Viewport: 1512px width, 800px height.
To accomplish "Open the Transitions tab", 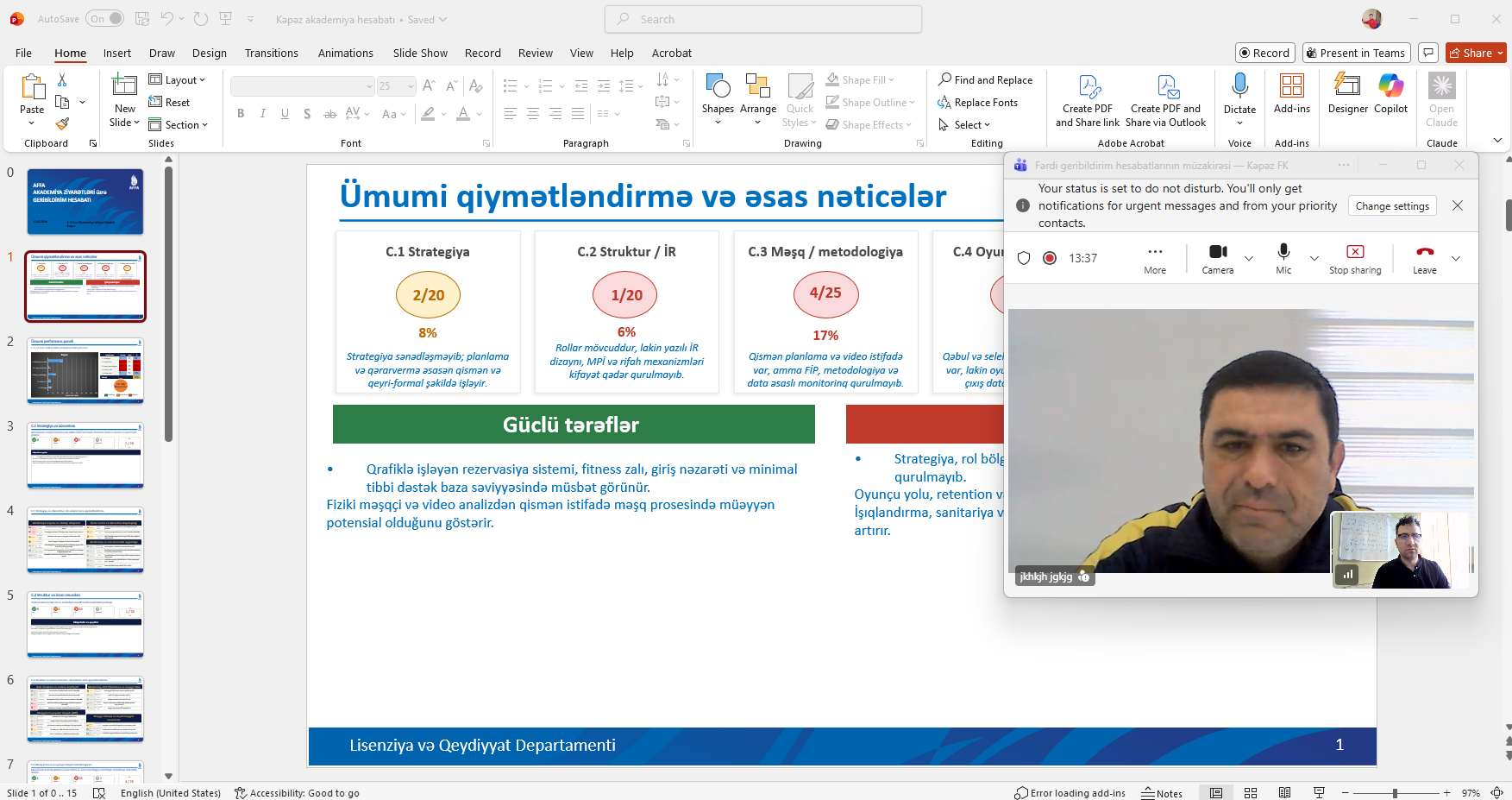I will point(271,54).
